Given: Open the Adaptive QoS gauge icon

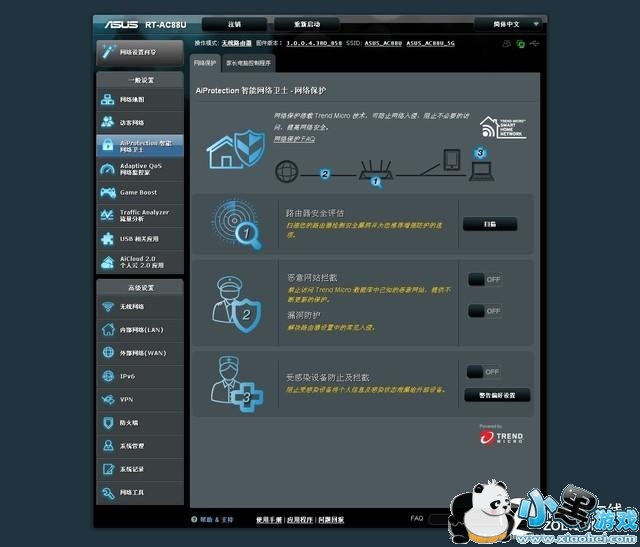Looking at the screenshot, I should click(x=108, y=169).
